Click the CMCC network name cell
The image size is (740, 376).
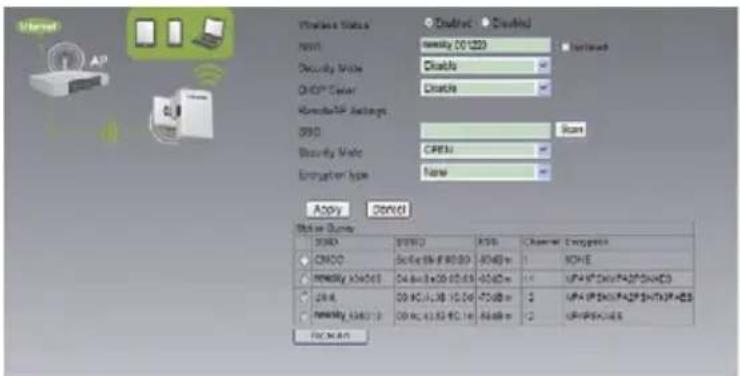pos(353,261)
